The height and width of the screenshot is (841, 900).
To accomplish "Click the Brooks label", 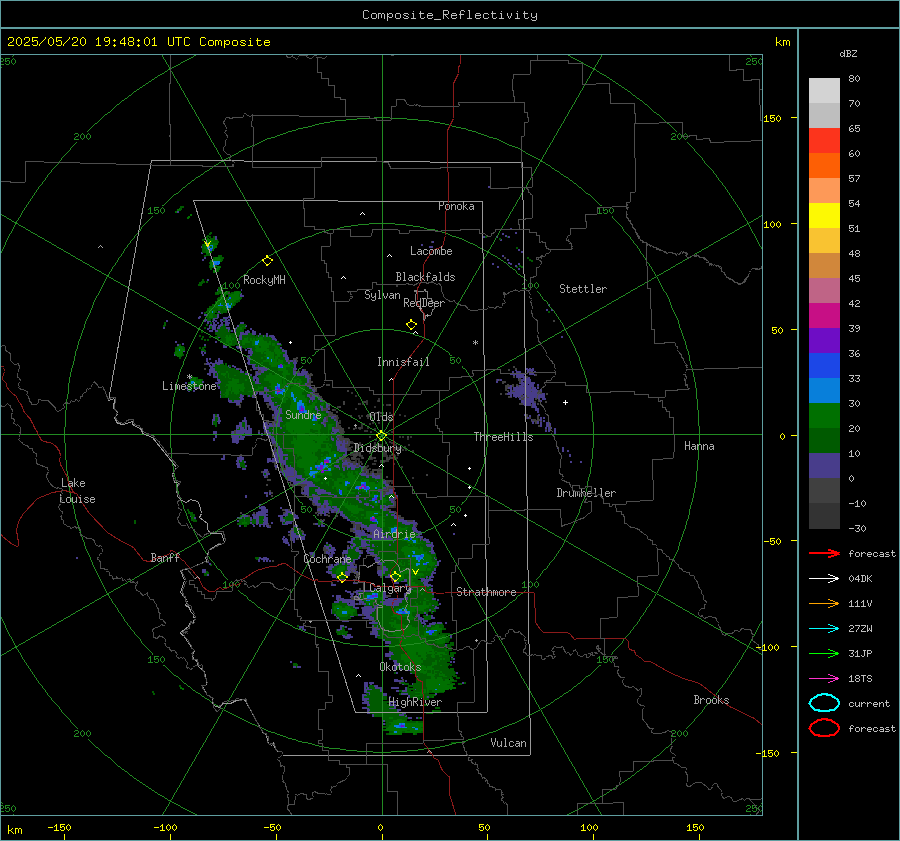I will coord(711,700).
